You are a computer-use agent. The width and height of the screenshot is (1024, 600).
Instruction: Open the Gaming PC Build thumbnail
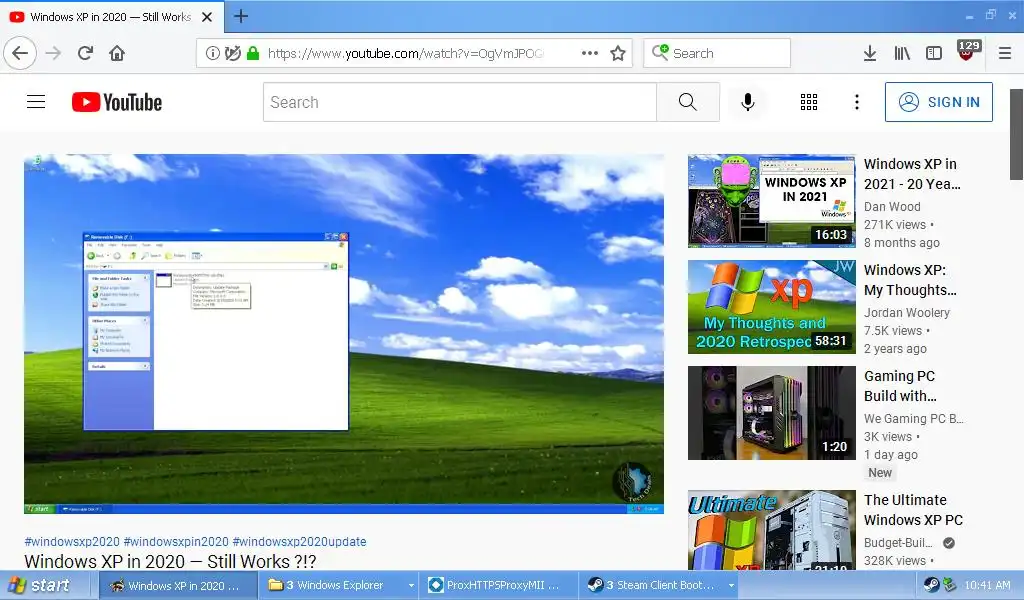771,413
